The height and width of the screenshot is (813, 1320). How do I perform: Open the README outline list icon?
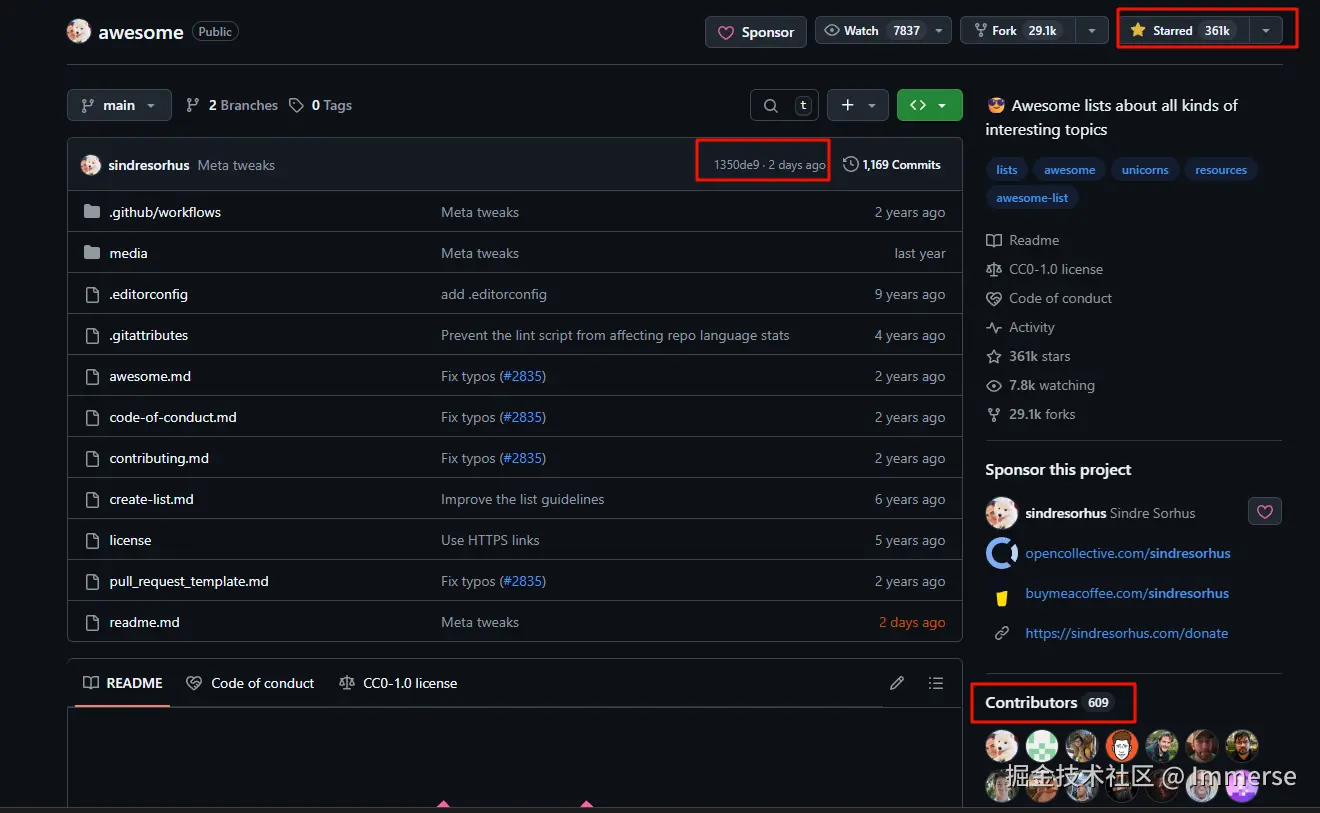(x=936, y=683)
